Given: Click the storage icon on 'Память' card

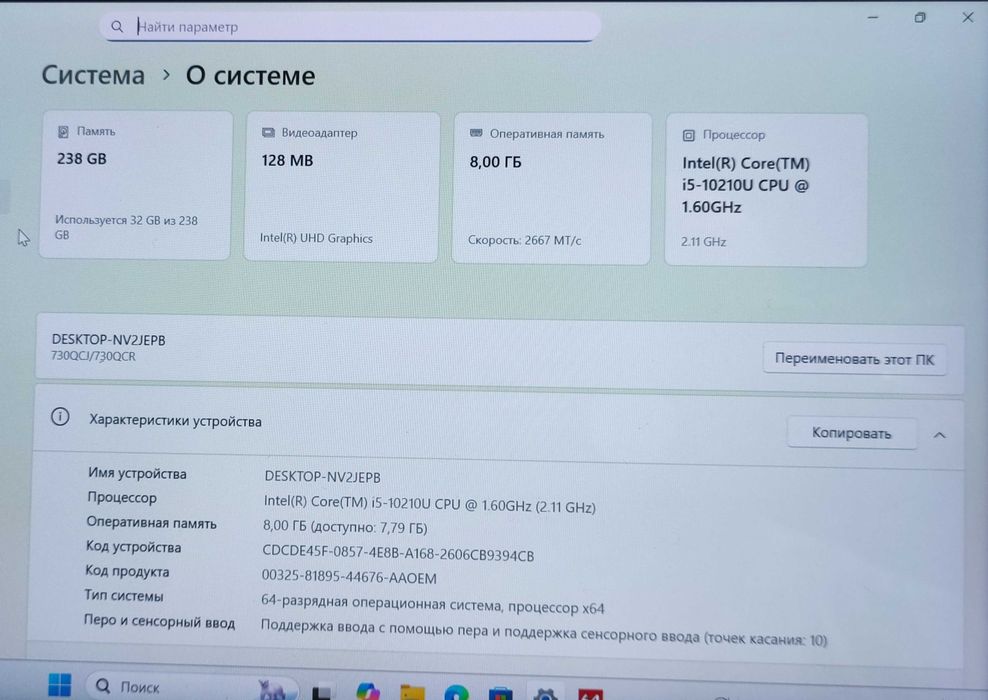Looking at the screenshot, I should click(x=63, y=132).
